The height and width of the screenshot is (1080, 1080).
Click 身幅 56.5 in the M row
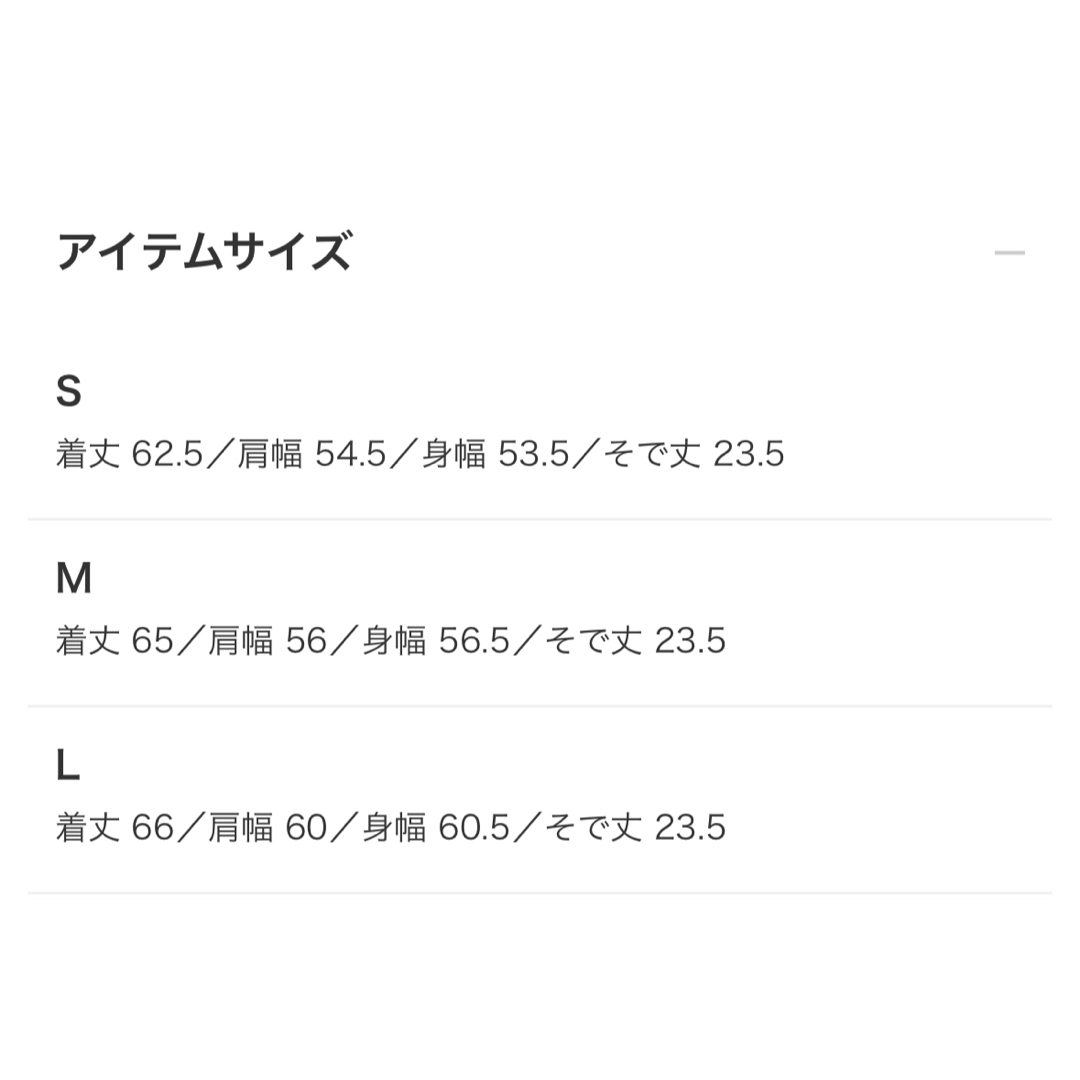[x=436, y=641]
